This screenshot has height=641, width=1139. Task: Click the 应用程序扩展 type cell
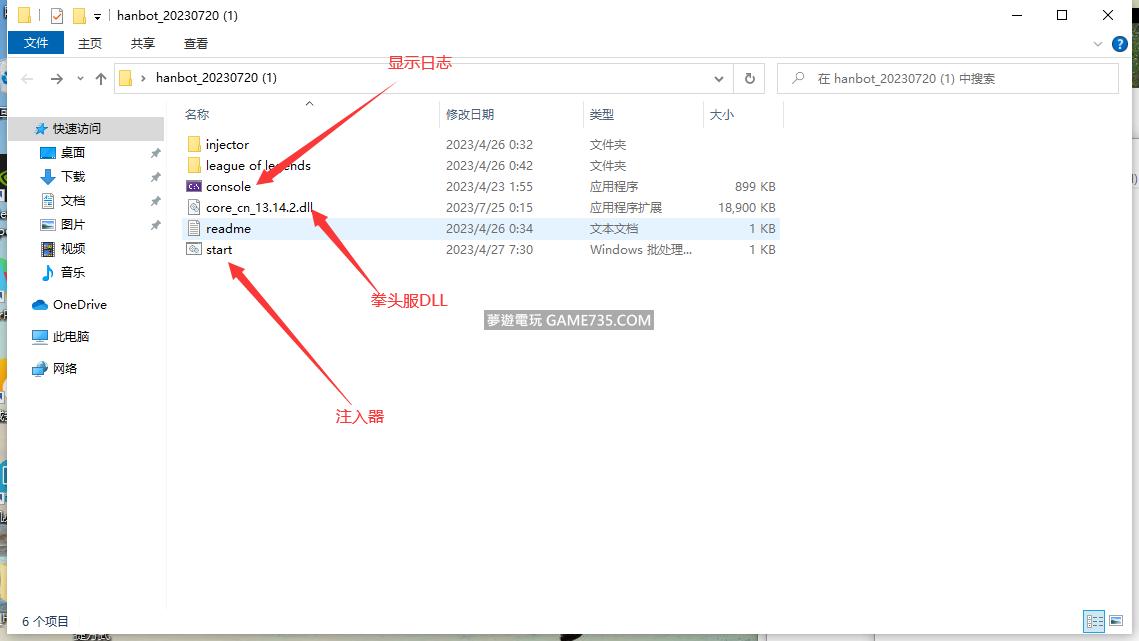point(626,207)
